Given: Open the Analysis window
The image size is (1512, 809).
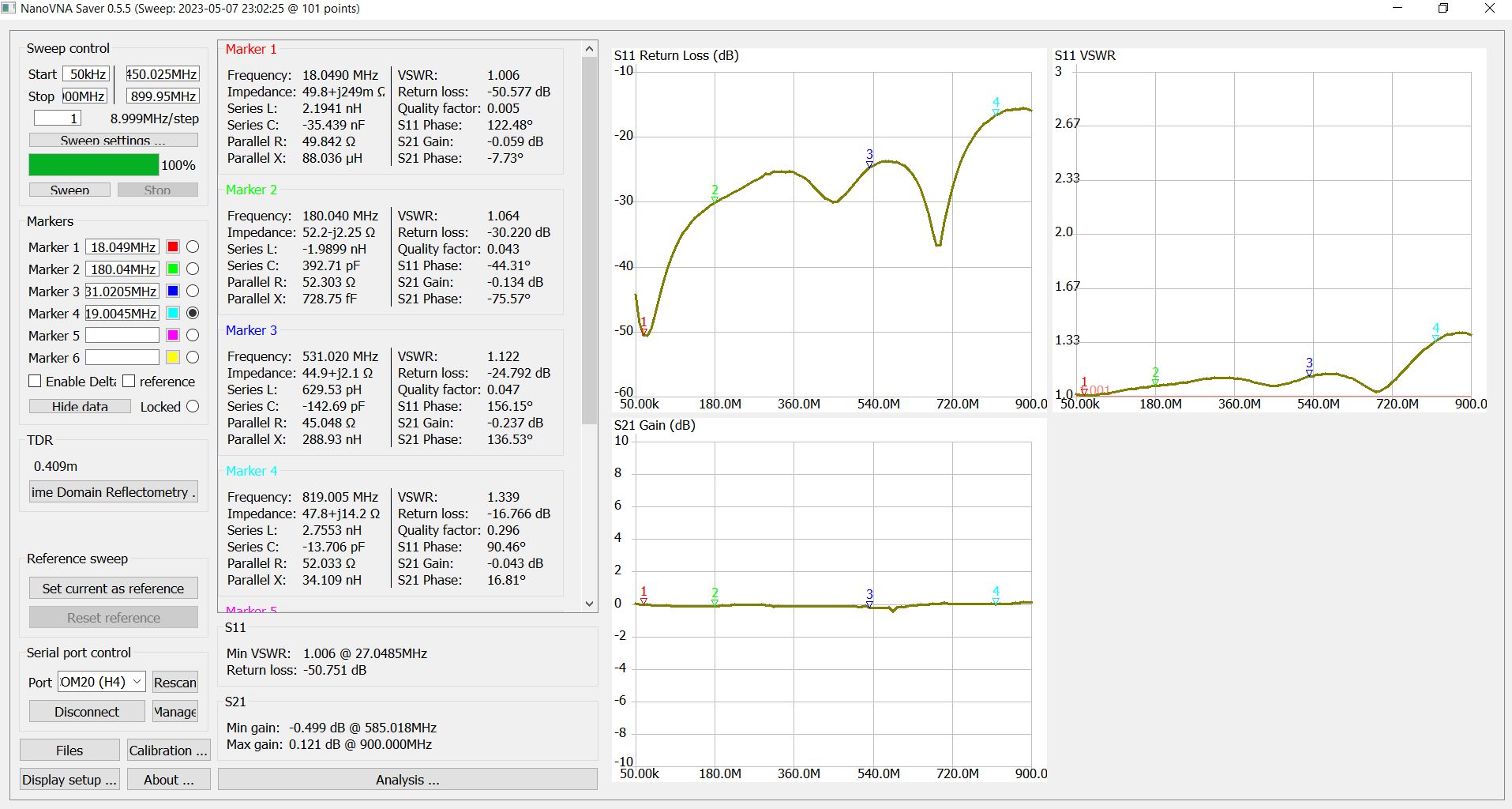Looking at the screenshot, I should coord(407,780).
